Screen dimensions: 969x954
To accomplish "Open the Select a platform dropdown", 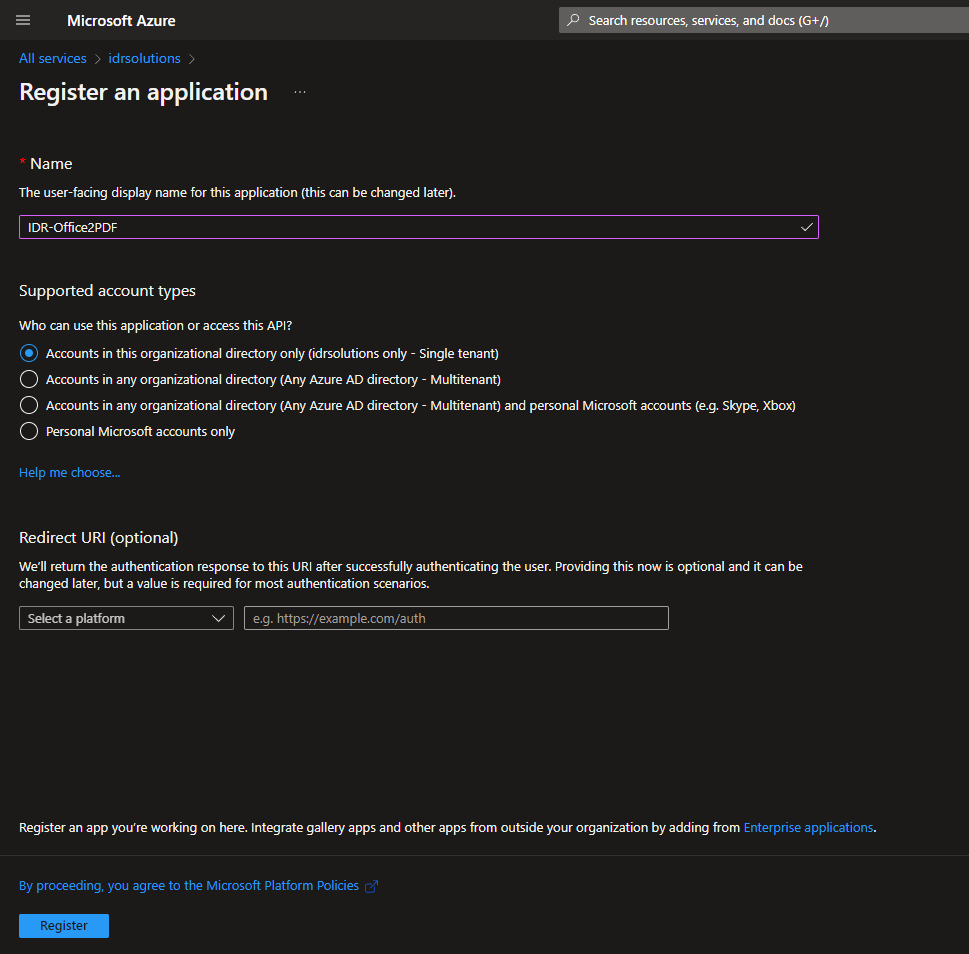I will point(126,618).
